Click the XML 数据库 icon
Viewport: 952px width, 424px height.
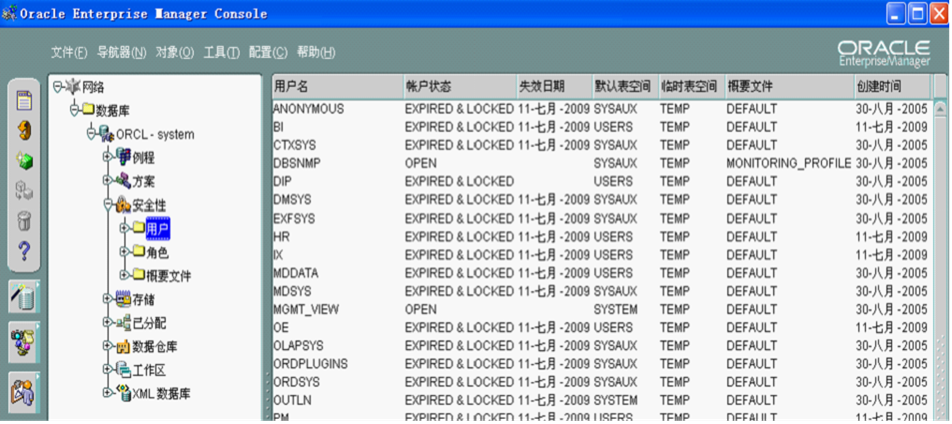point(124,392)
